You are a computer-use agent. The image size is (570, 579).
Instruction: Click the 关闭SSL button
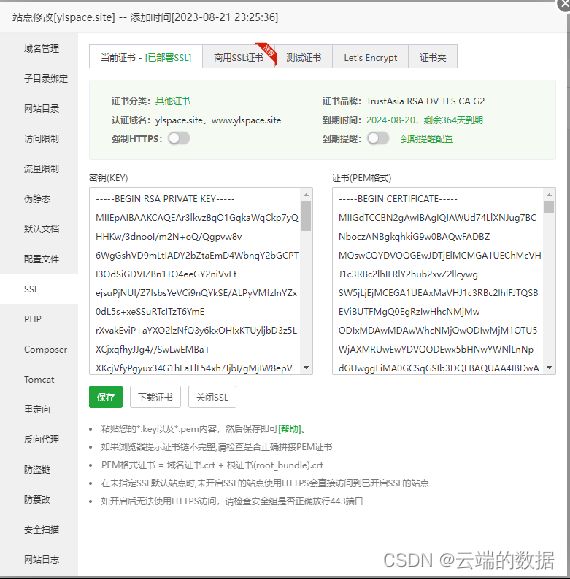click(212, 397)
